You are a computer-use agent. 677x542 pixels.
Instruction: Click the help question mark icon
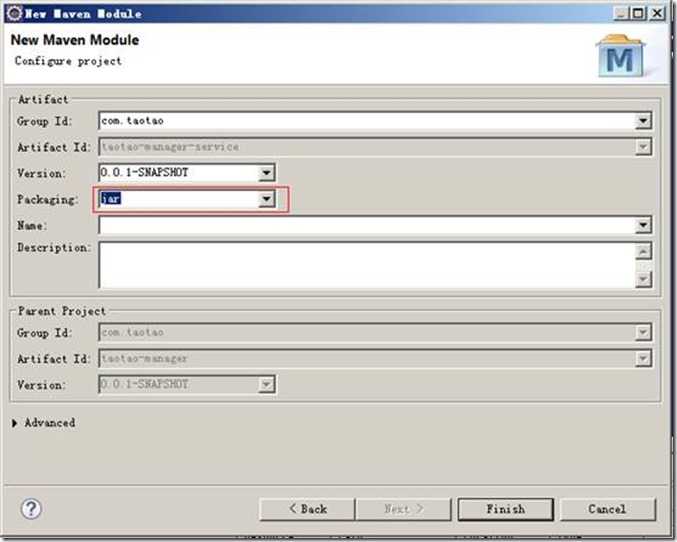[x=31, y=509]
